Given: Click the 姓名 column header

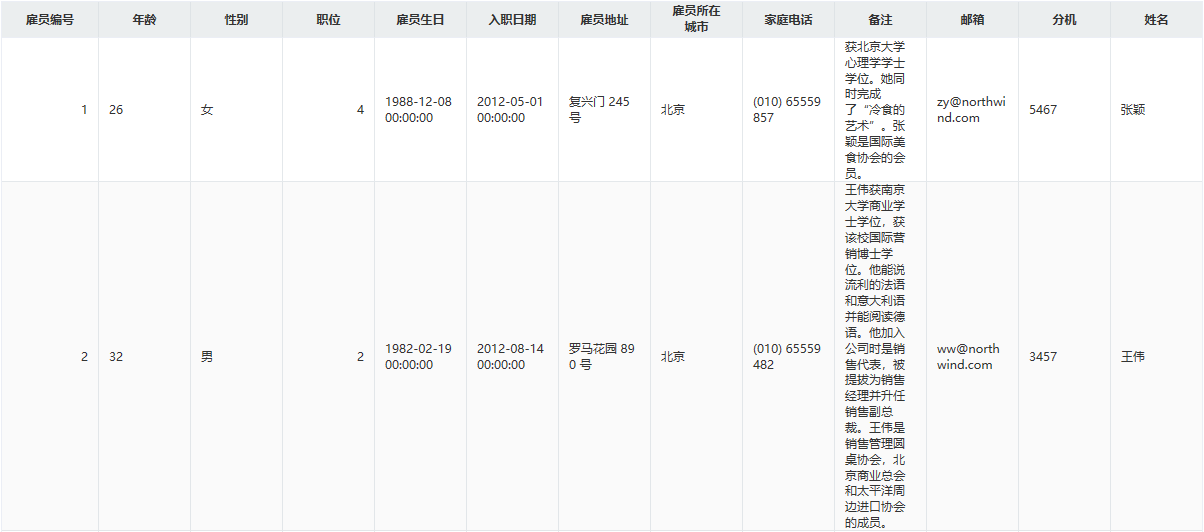Looking at the screenshot, I should click(1157, 20).
